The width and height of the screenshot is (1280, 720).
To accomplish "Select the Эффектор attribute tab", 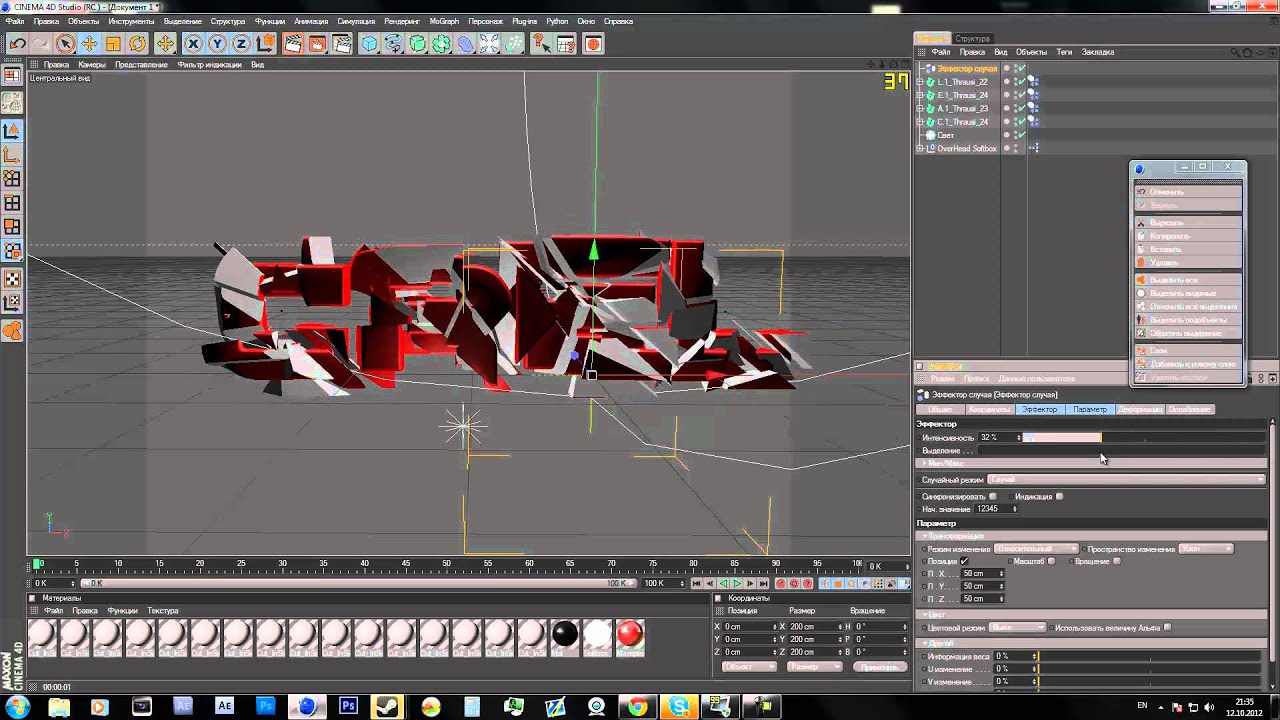I will [1039, 409].
